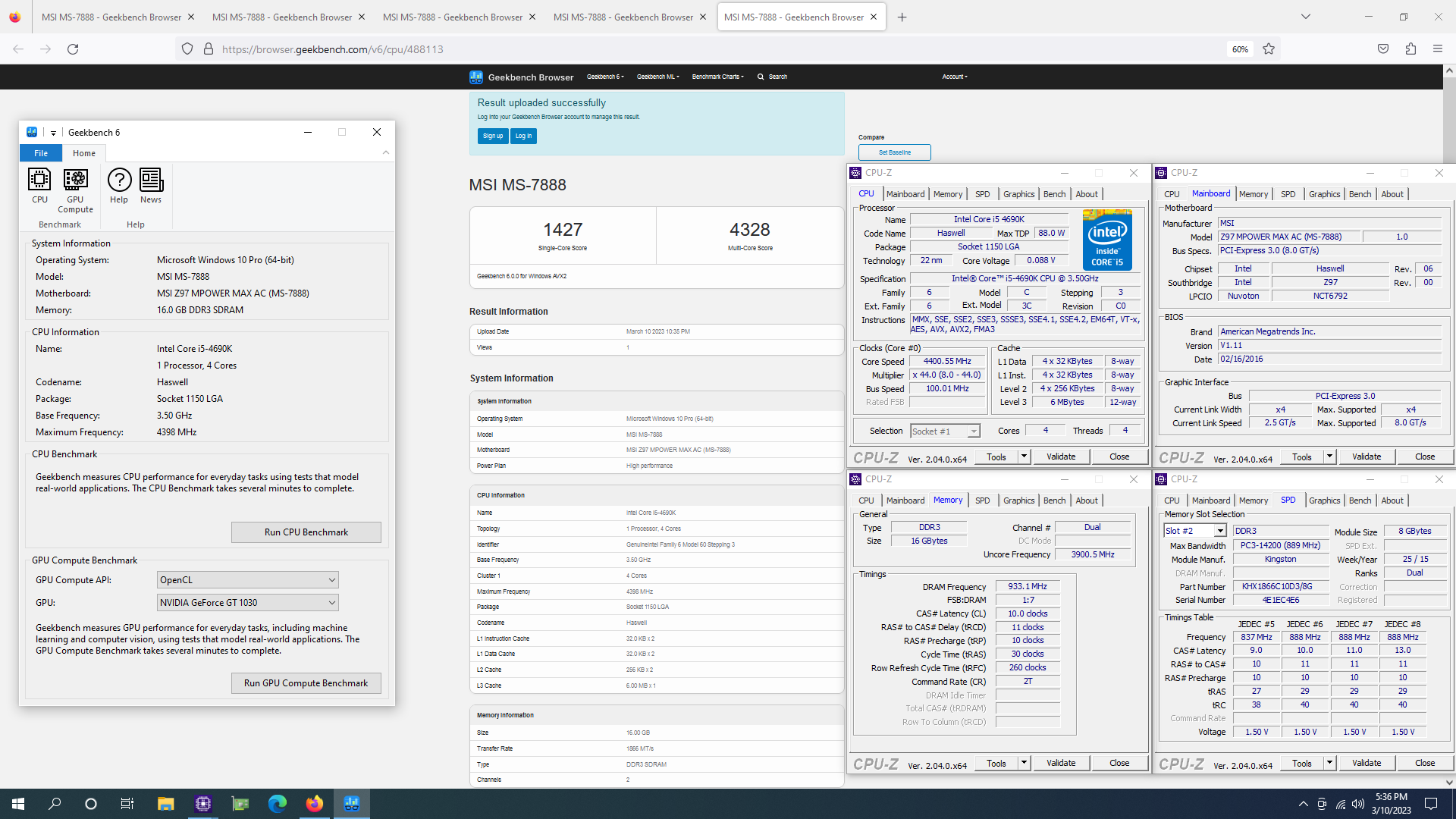Open the News icon in Geekbench ribbon
Screen dimensions: 1456x819
tap(151, 186)
